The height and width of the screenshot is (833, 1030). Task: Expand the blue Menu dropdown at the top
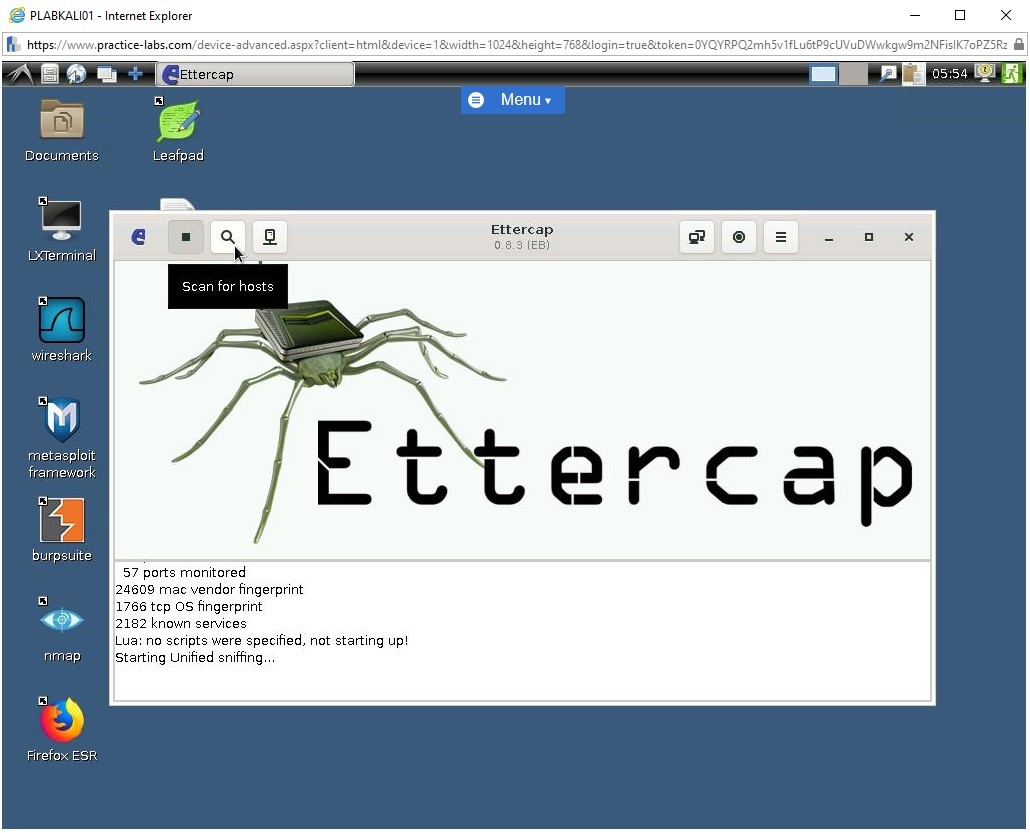coord(513,99)
